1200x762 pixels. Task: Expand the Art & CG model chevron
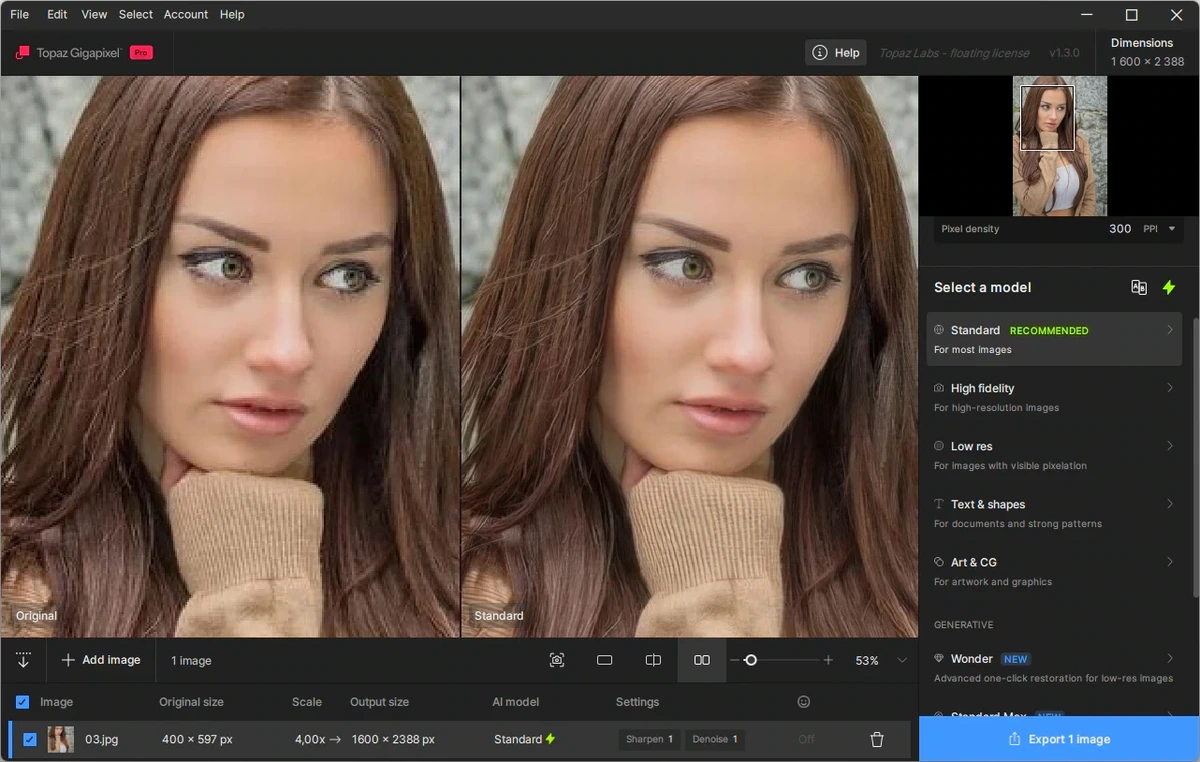[x=1170, y=561]
